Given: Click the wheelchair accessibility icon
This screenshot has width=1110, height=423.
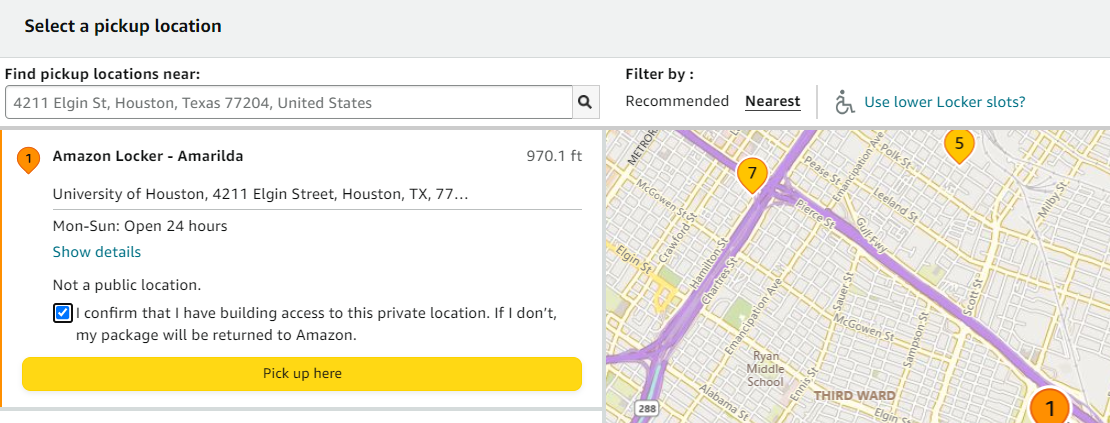Looking at the screenshot, I should (845, 102).
